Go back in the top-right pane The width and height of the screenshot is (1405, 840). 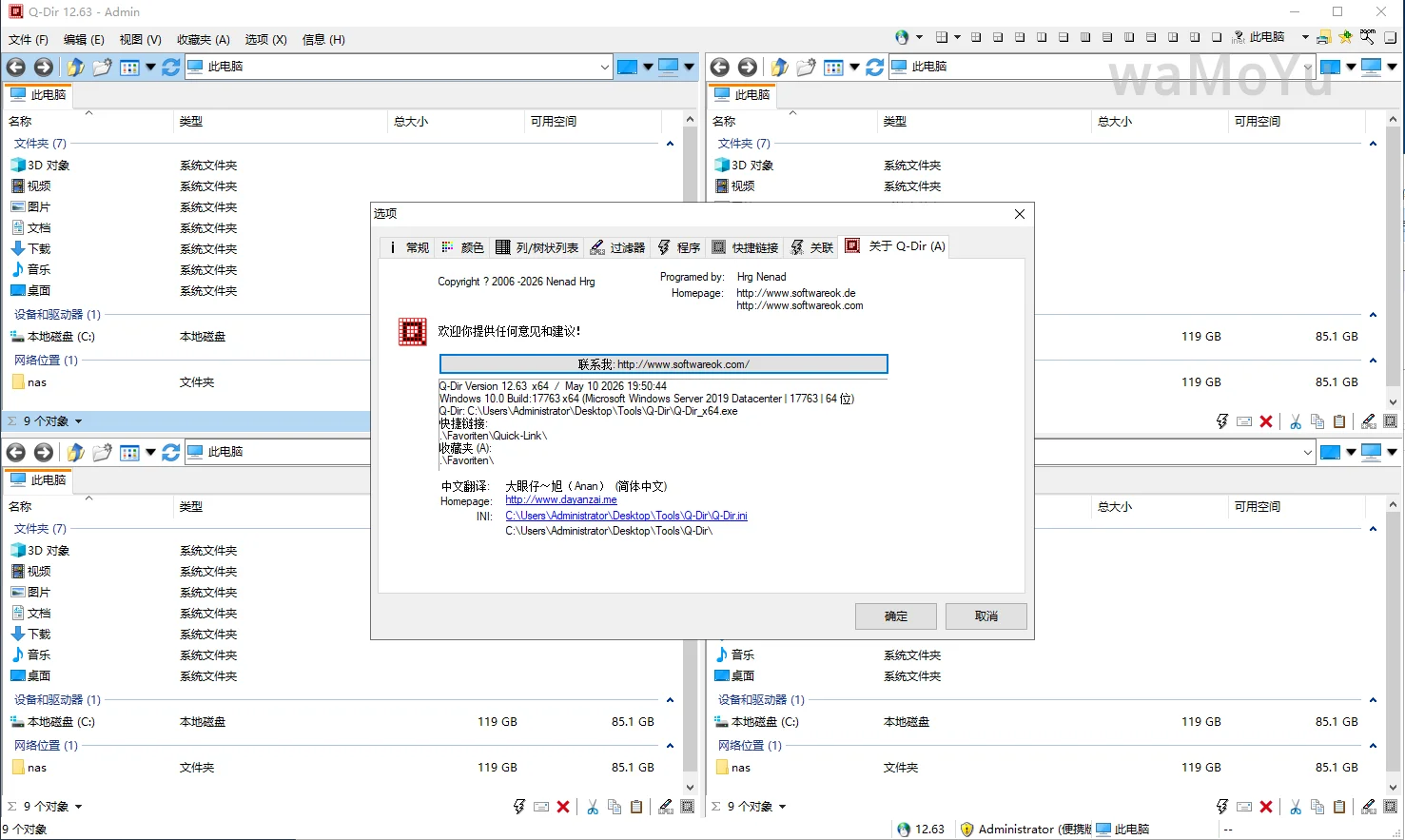[x=720, y=67]
